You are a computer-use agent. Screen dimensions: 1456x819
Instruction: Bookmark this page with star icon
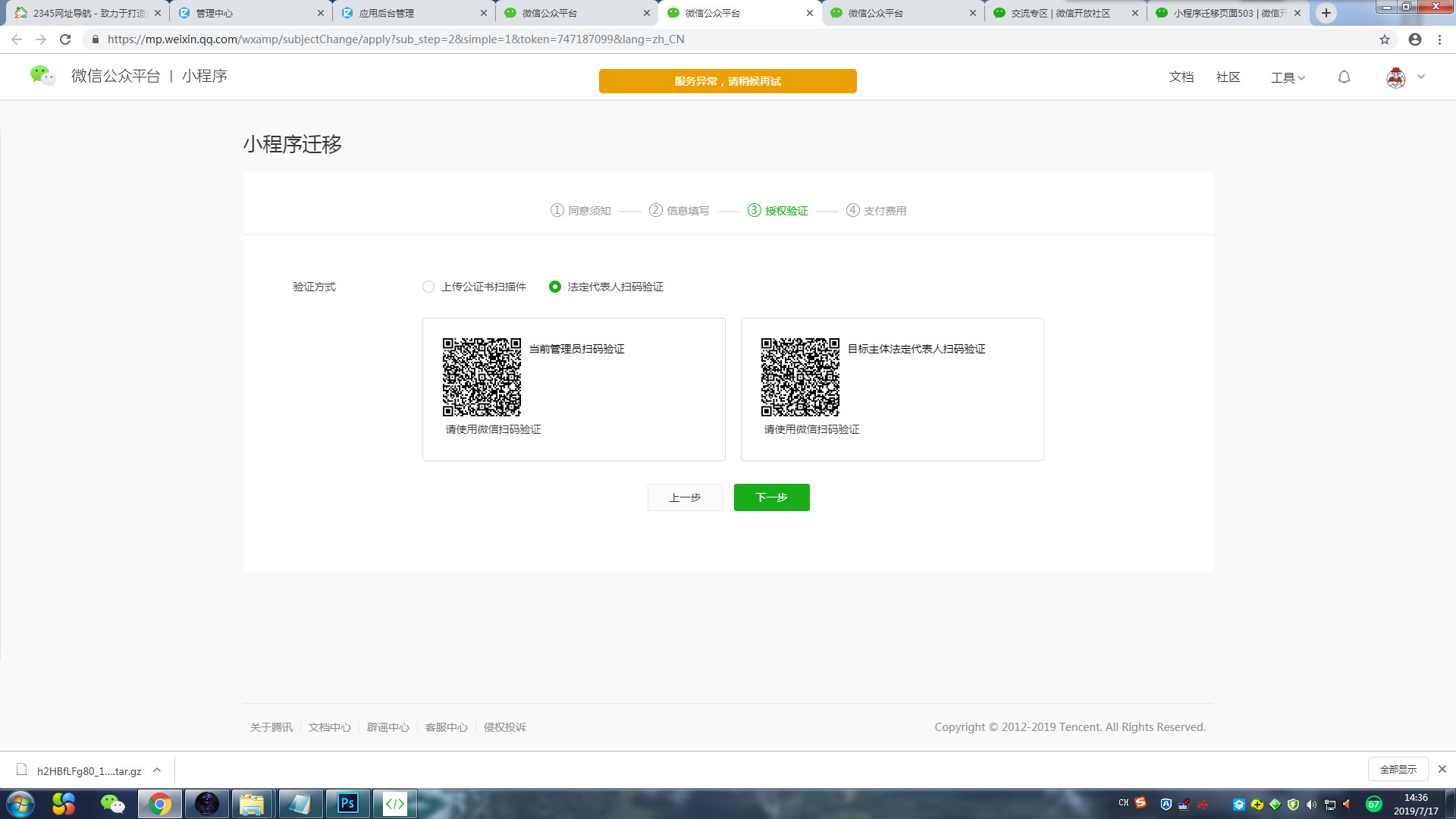coord(1384,39)
